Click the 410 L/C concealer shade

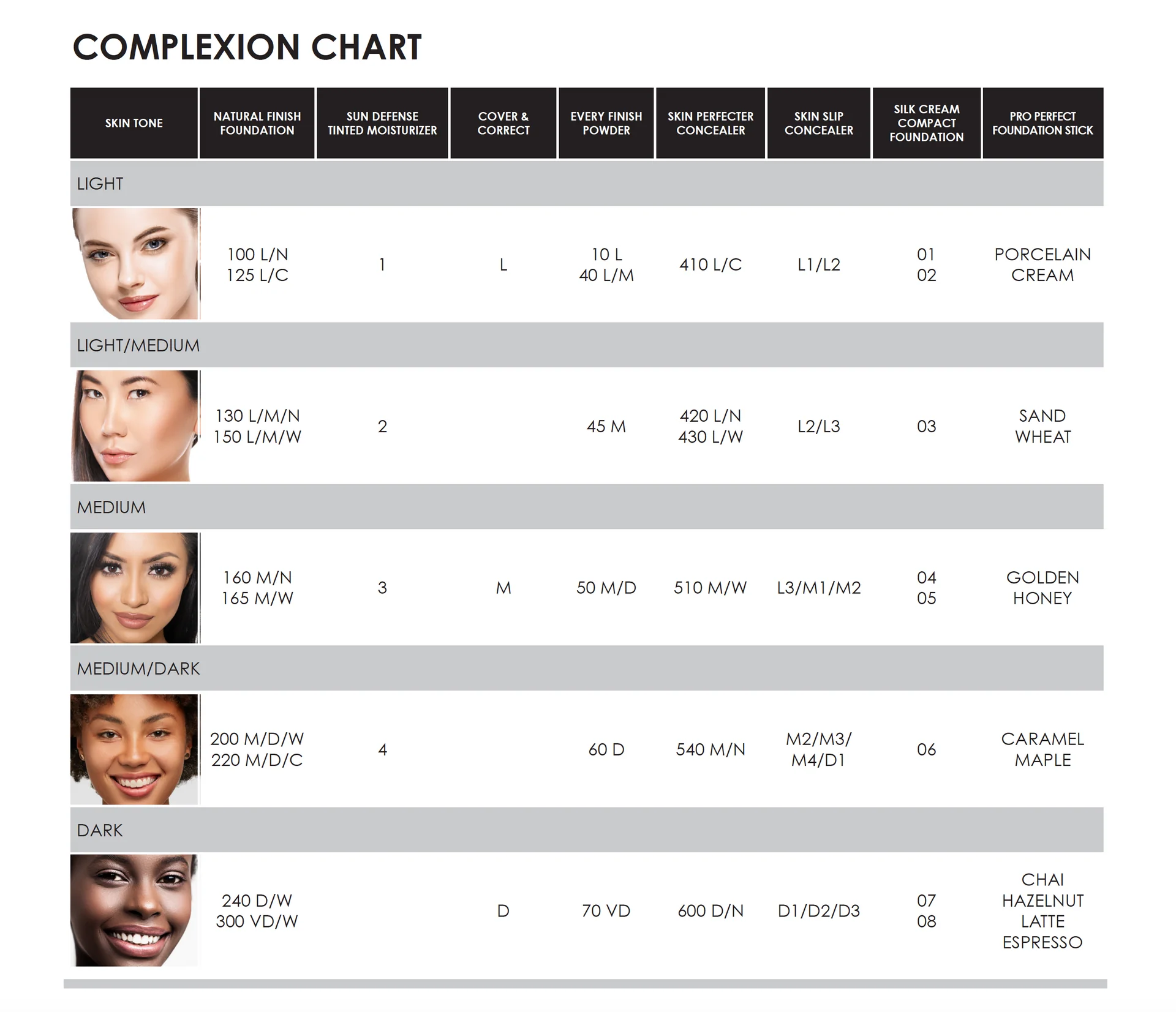click(x=710, y=264)
